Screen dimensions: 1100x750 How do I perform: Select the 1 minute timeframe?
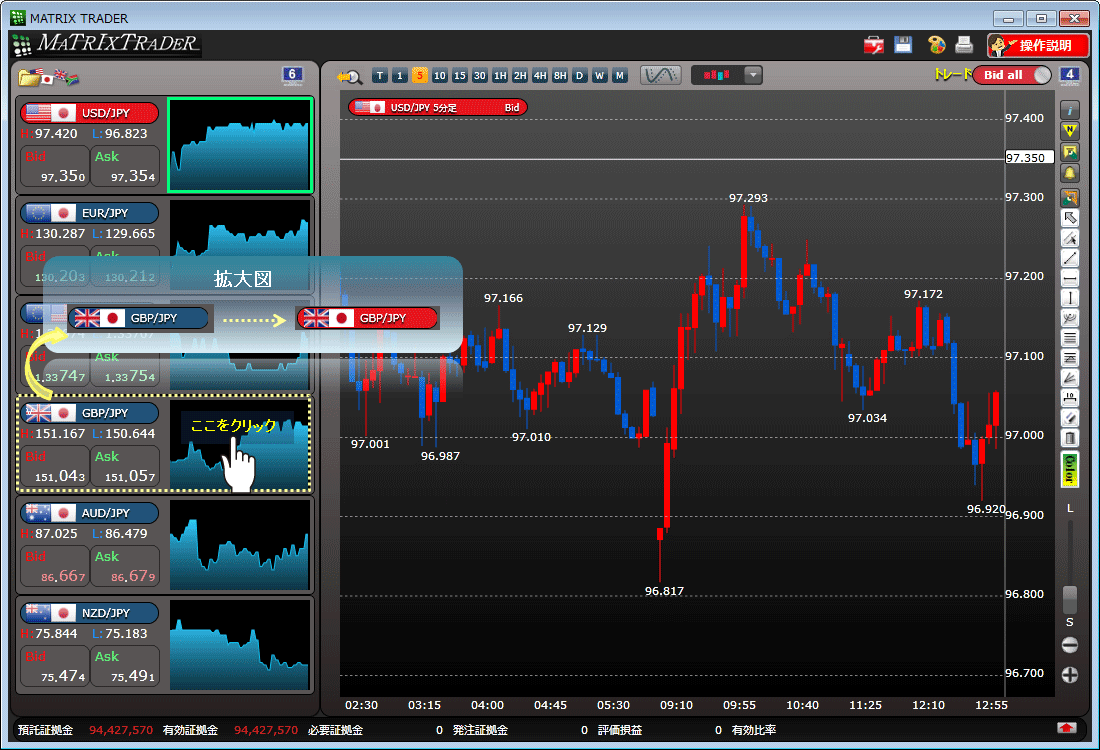point(400,76)
